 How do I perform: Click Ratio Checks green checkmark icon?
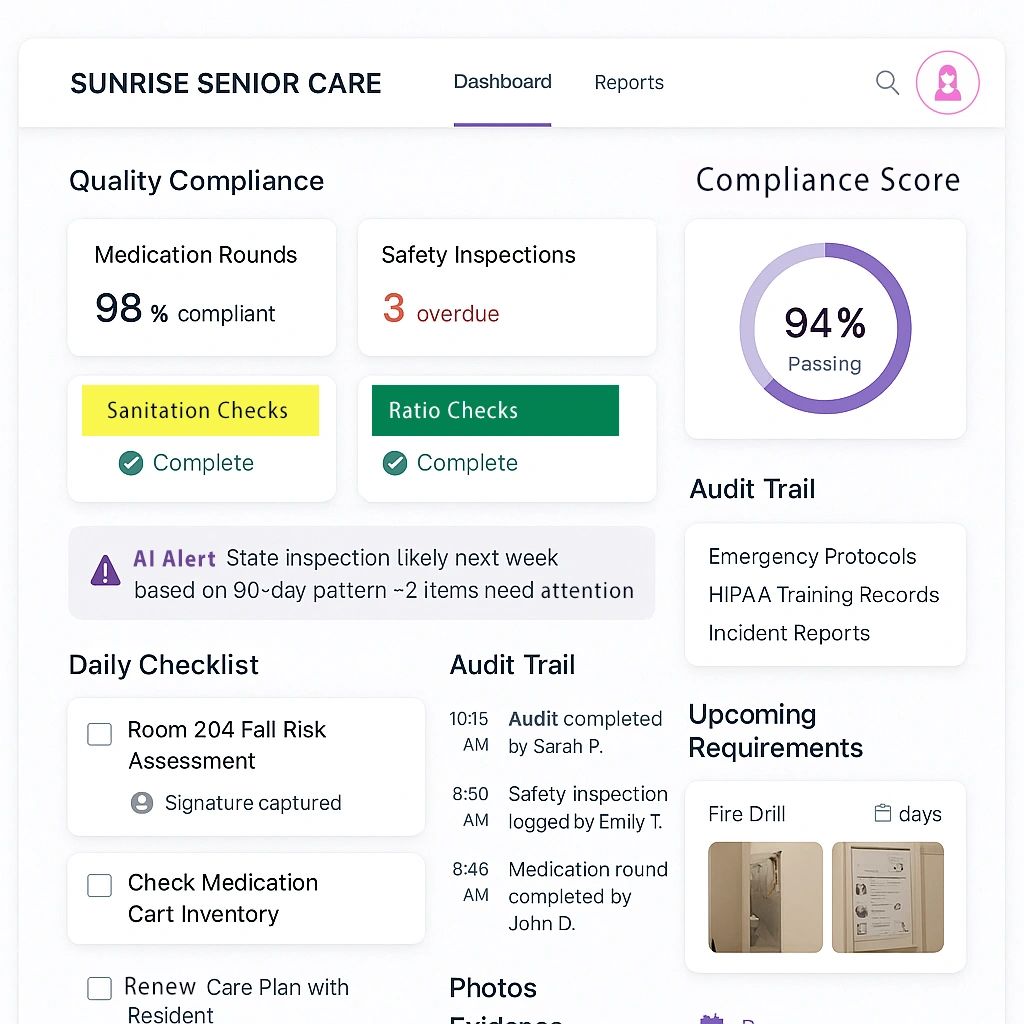pyautogui.click(x=395, y=463)
